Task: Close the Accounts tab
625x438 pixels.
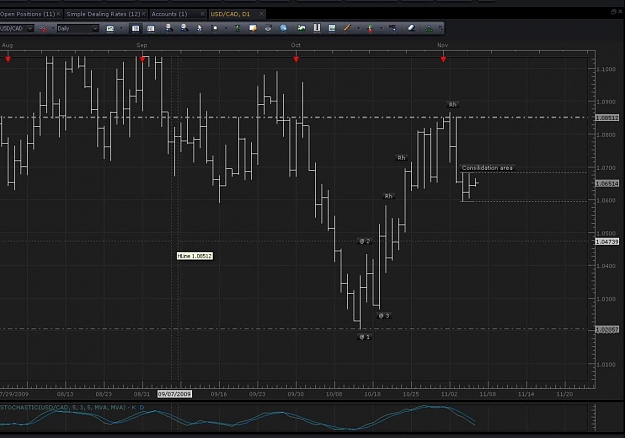Action: 202,14
